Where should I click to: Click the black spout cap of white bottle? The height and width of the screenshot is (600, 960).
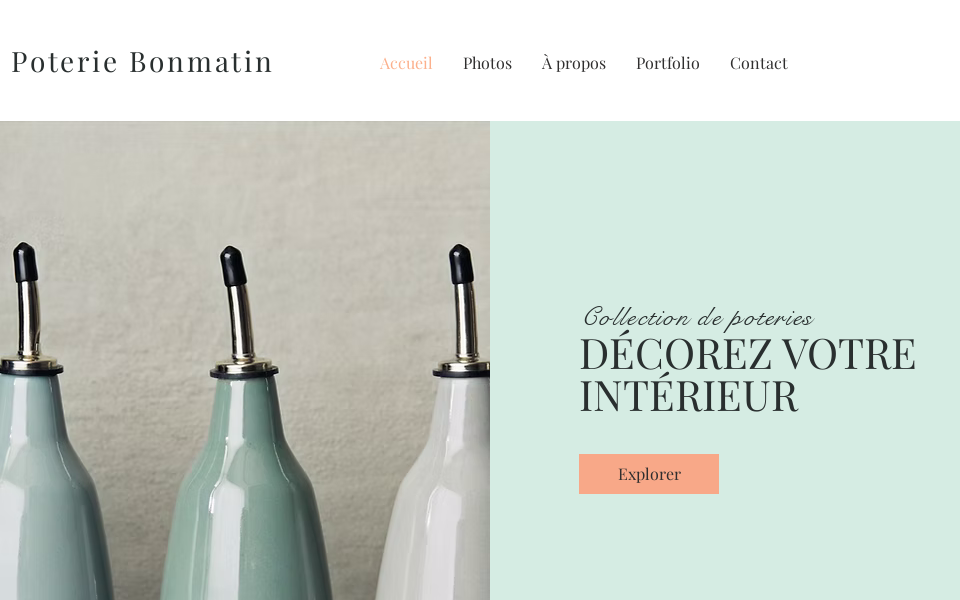pos(460,264)
